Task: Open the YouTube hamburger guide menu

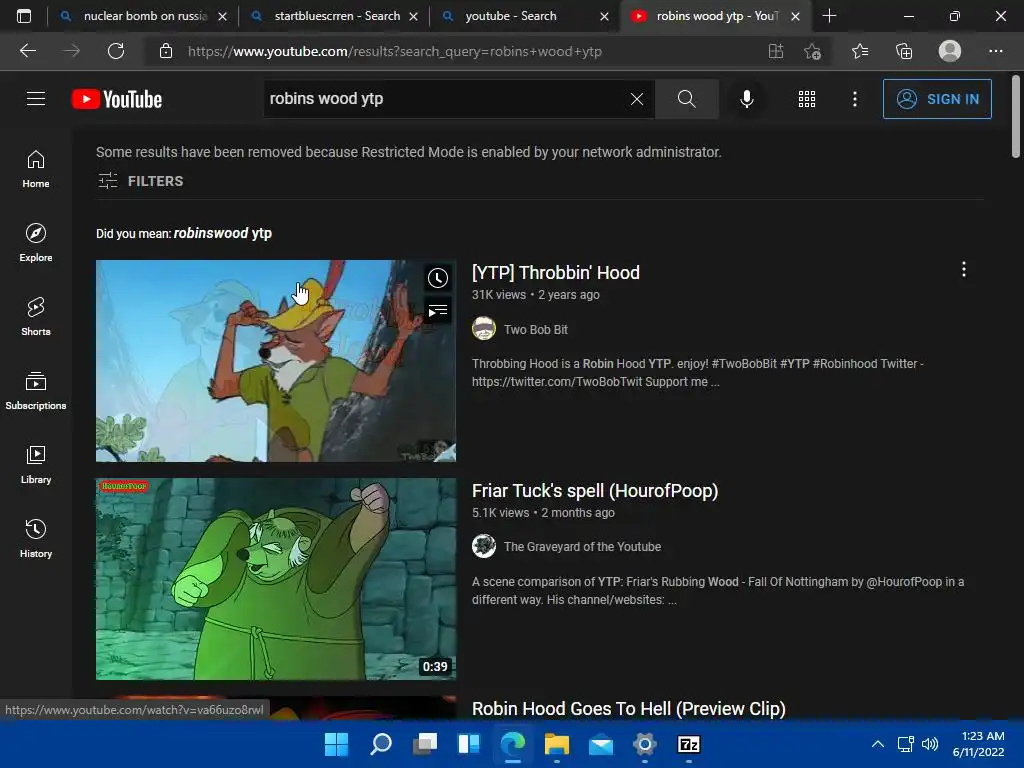Action: (x=36, y=99)
